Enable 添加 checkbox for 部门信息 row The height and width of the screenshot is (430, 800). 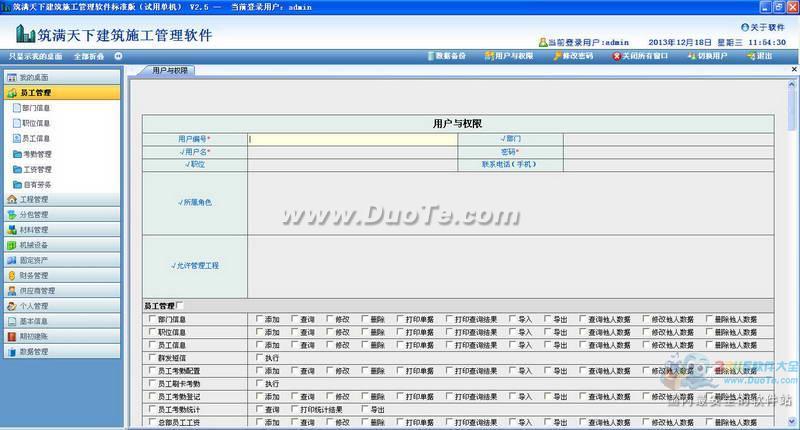259,319
